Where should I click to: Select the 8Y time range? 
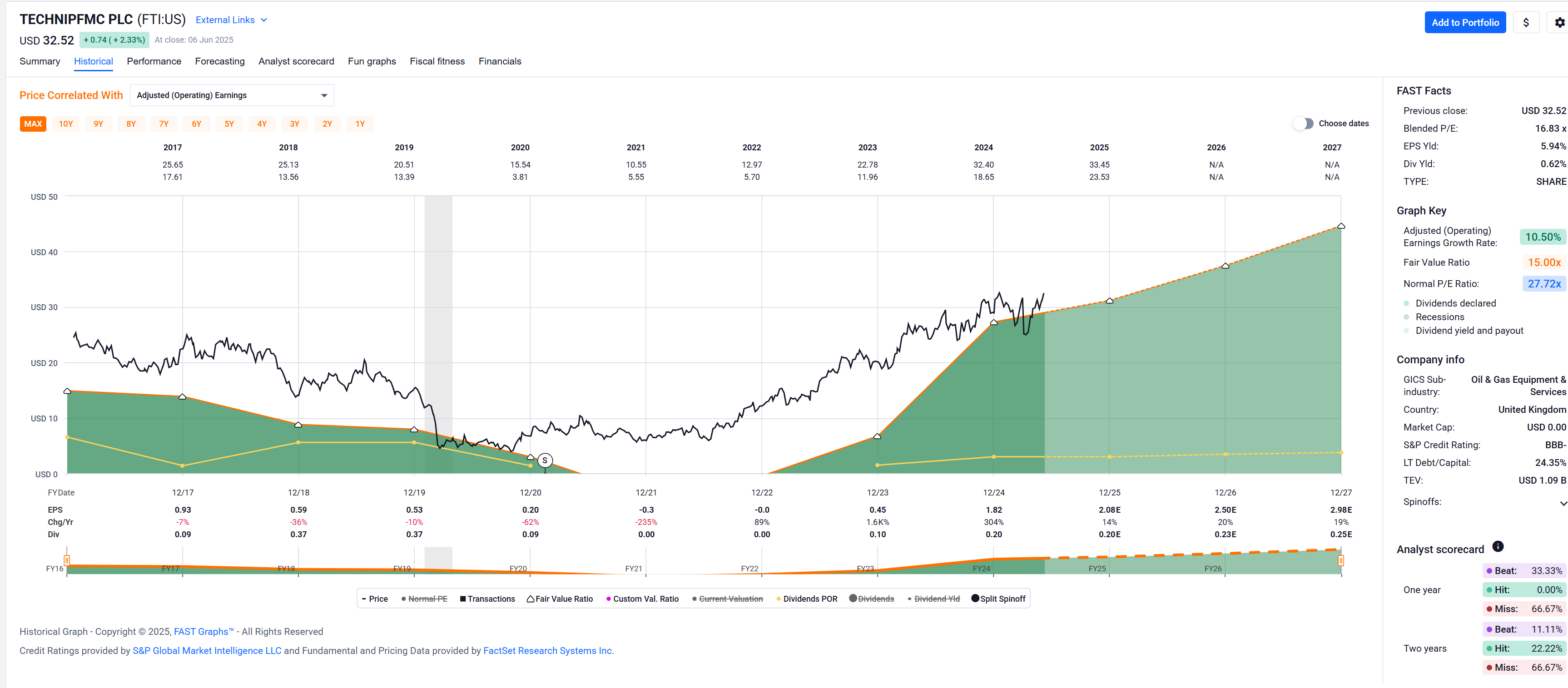click(x=131, y=124)
